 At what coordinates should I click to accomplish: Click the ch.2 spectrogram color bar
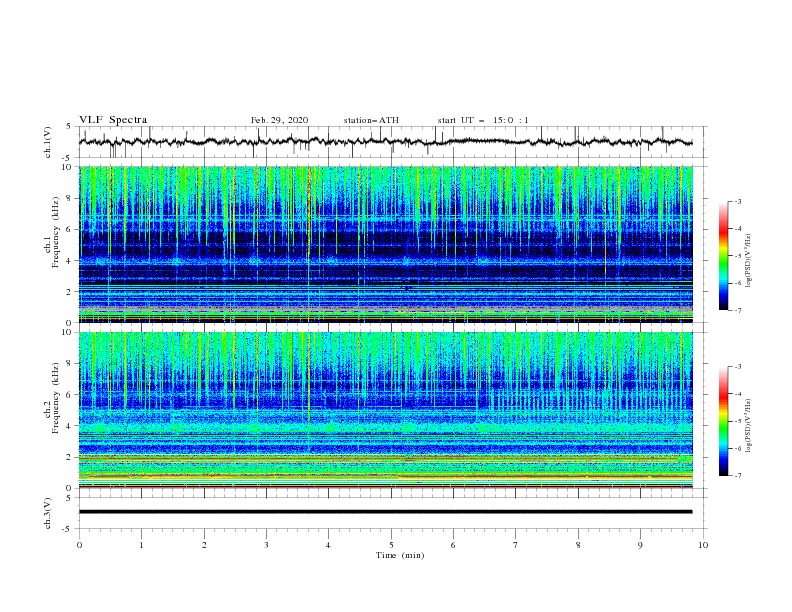point(724,421)
